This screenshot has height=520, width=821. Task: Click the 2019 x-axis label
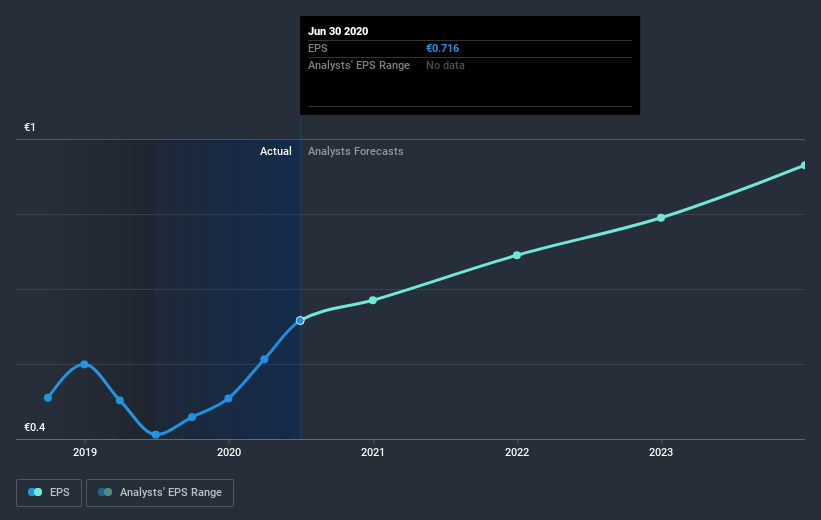point(85,452)
